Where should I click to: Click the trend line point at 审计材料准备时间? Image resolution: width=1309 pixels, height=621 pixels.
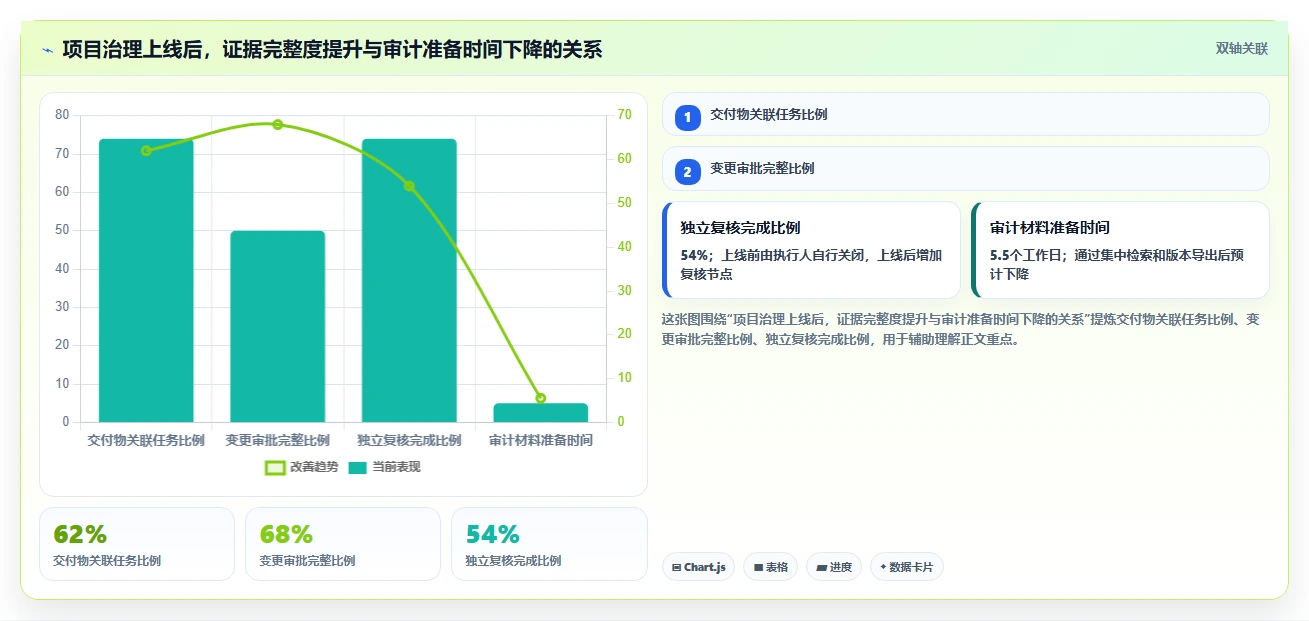540,398
